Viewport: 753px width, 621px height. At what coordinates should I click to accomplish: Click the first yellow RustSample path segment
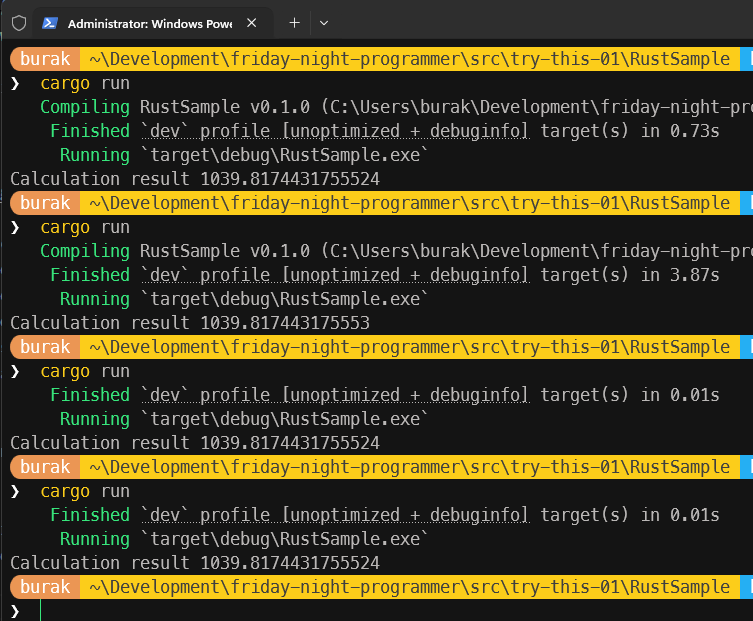409,59
